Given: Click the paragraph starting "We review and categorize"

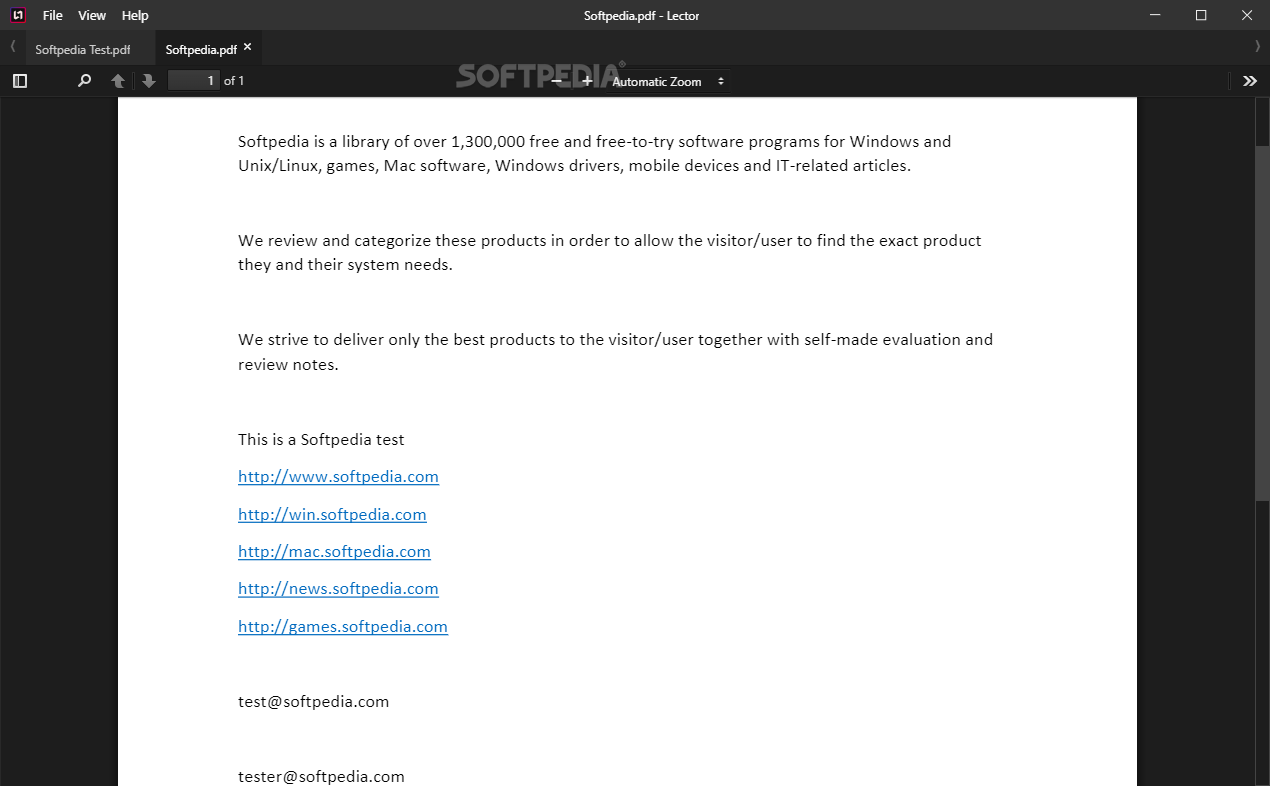Looking at the screenshot, I should point(610,253).
